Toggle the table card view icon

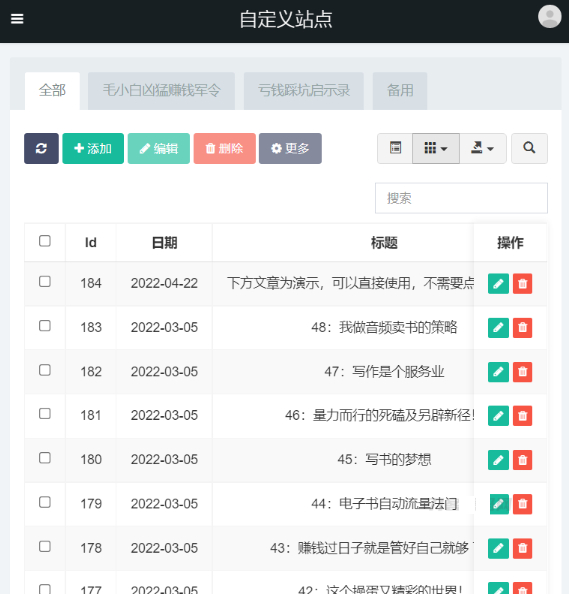pos(395,148)
